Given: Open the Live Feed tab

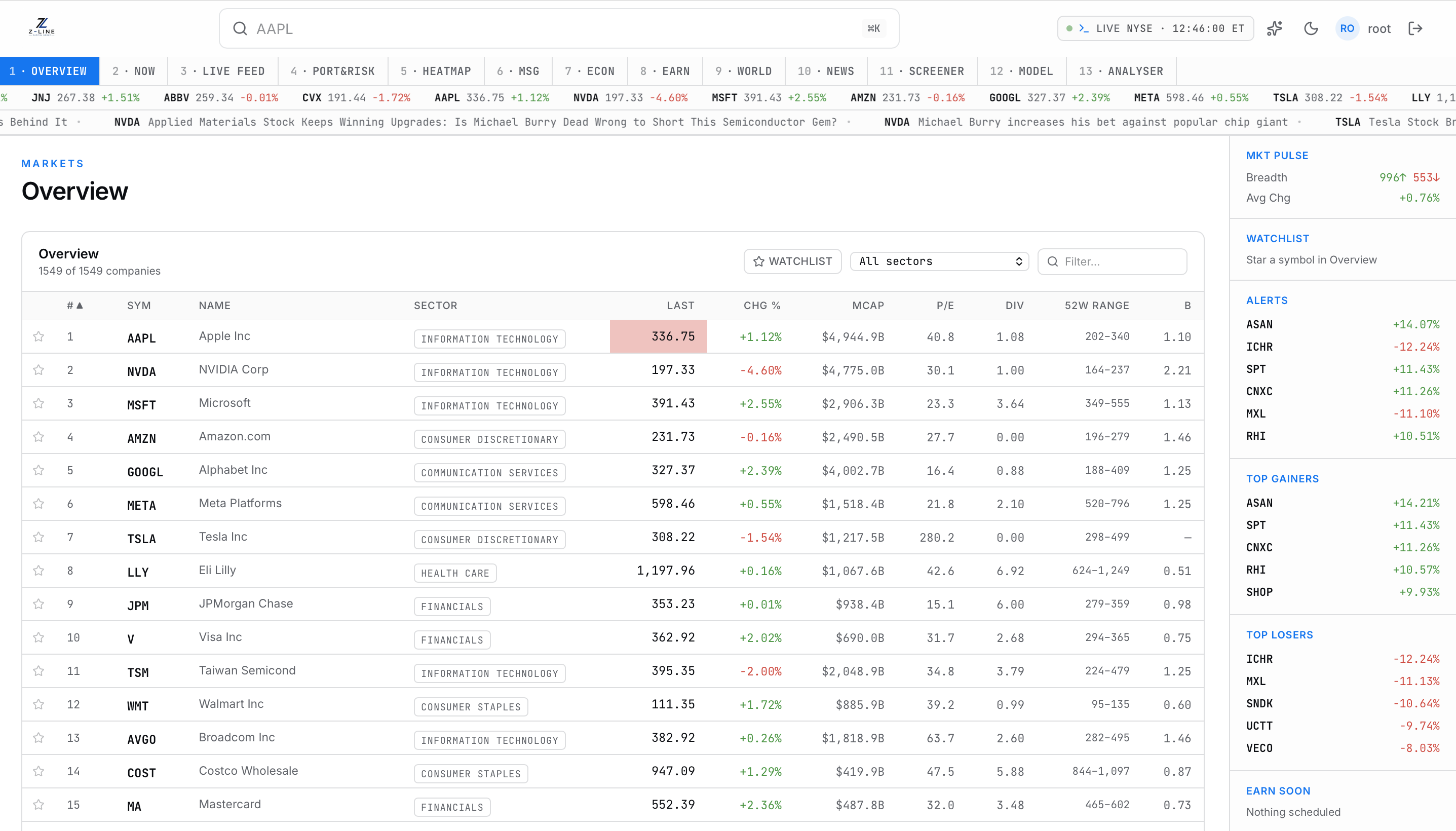Looking at the screenshot, I should pyautogui.click(x=222, y=71).
